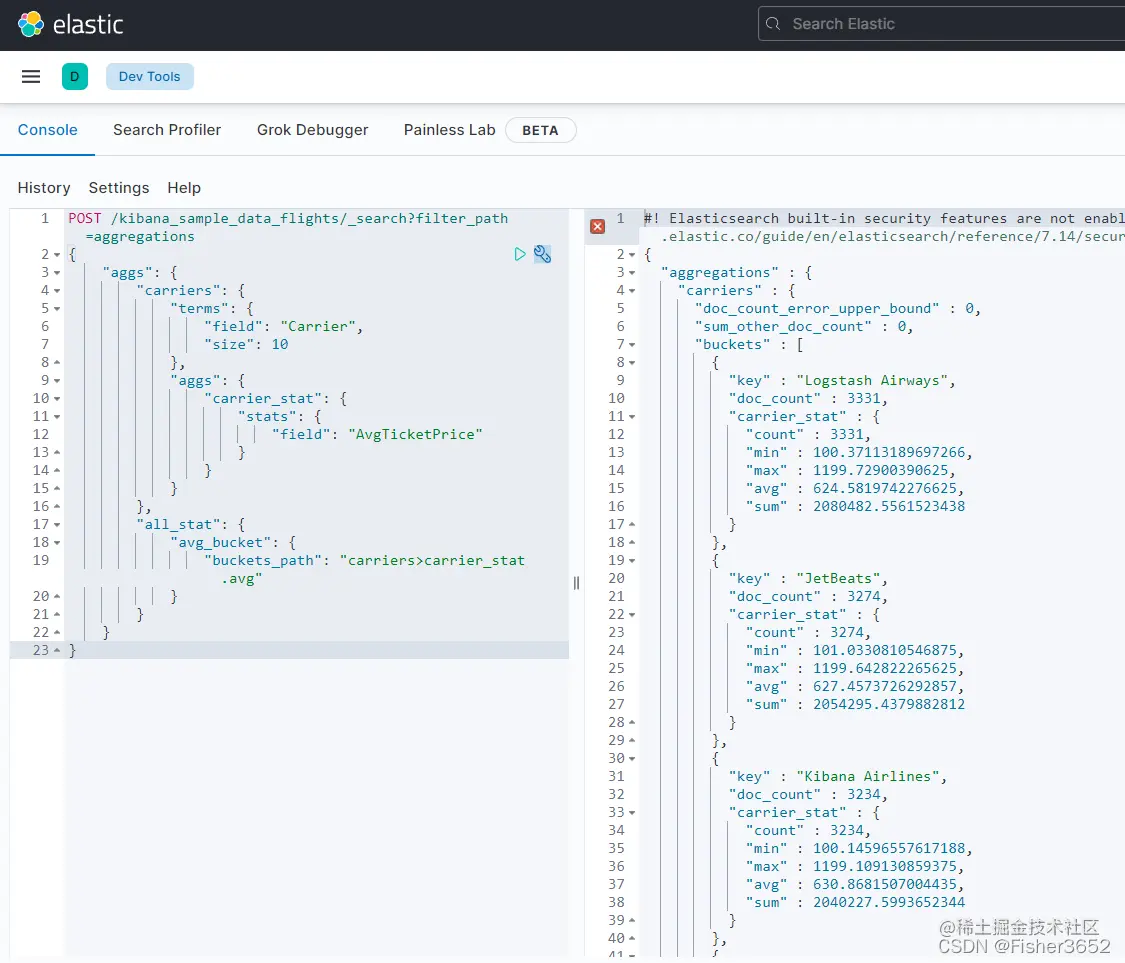Click the "JetBeats" key in output

pyautogui.click(x=838, y=578)
